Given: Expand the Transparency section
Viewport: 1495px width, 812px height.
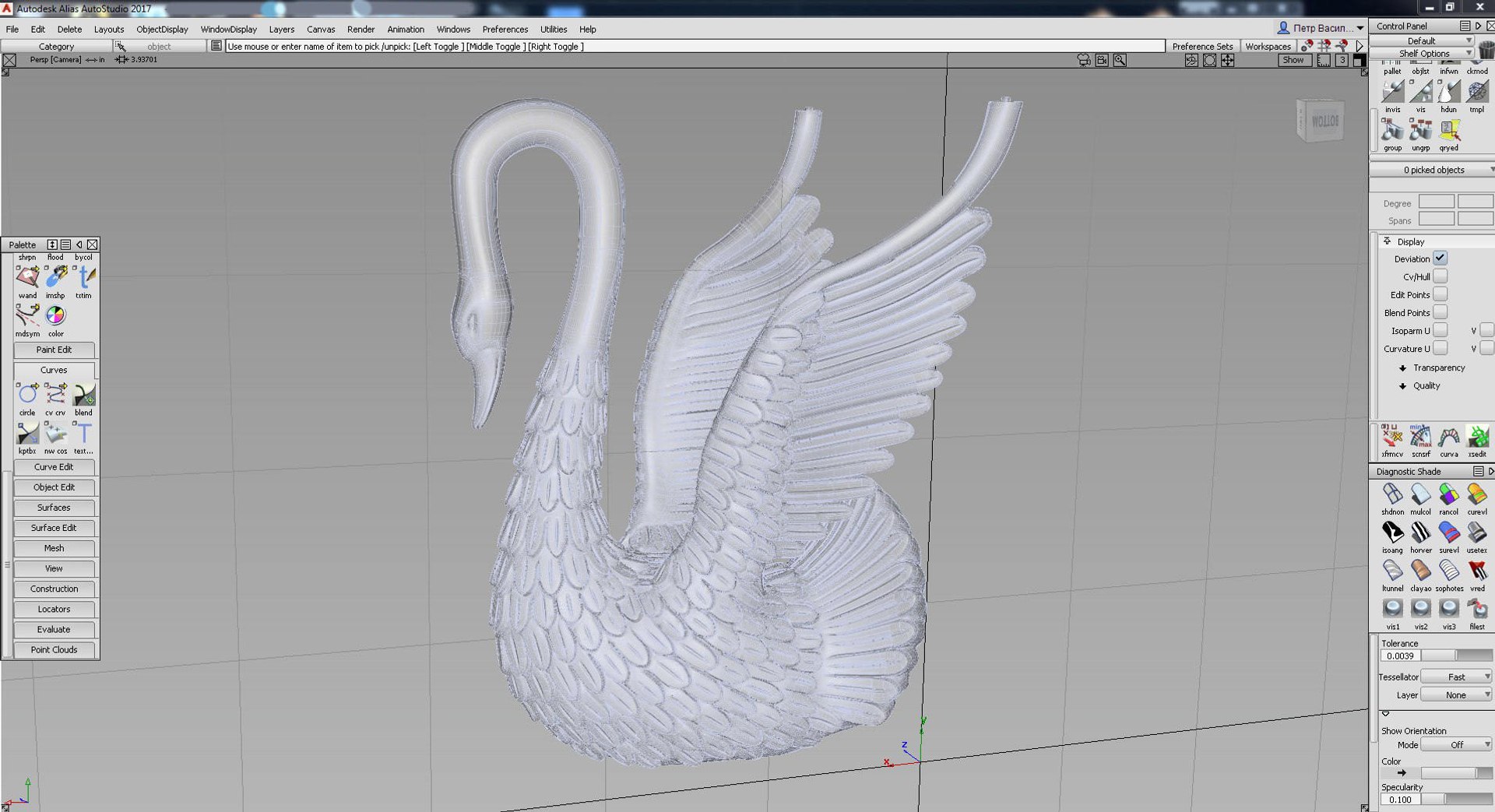Looking at the screenshot, I should tap(1403, 367).
